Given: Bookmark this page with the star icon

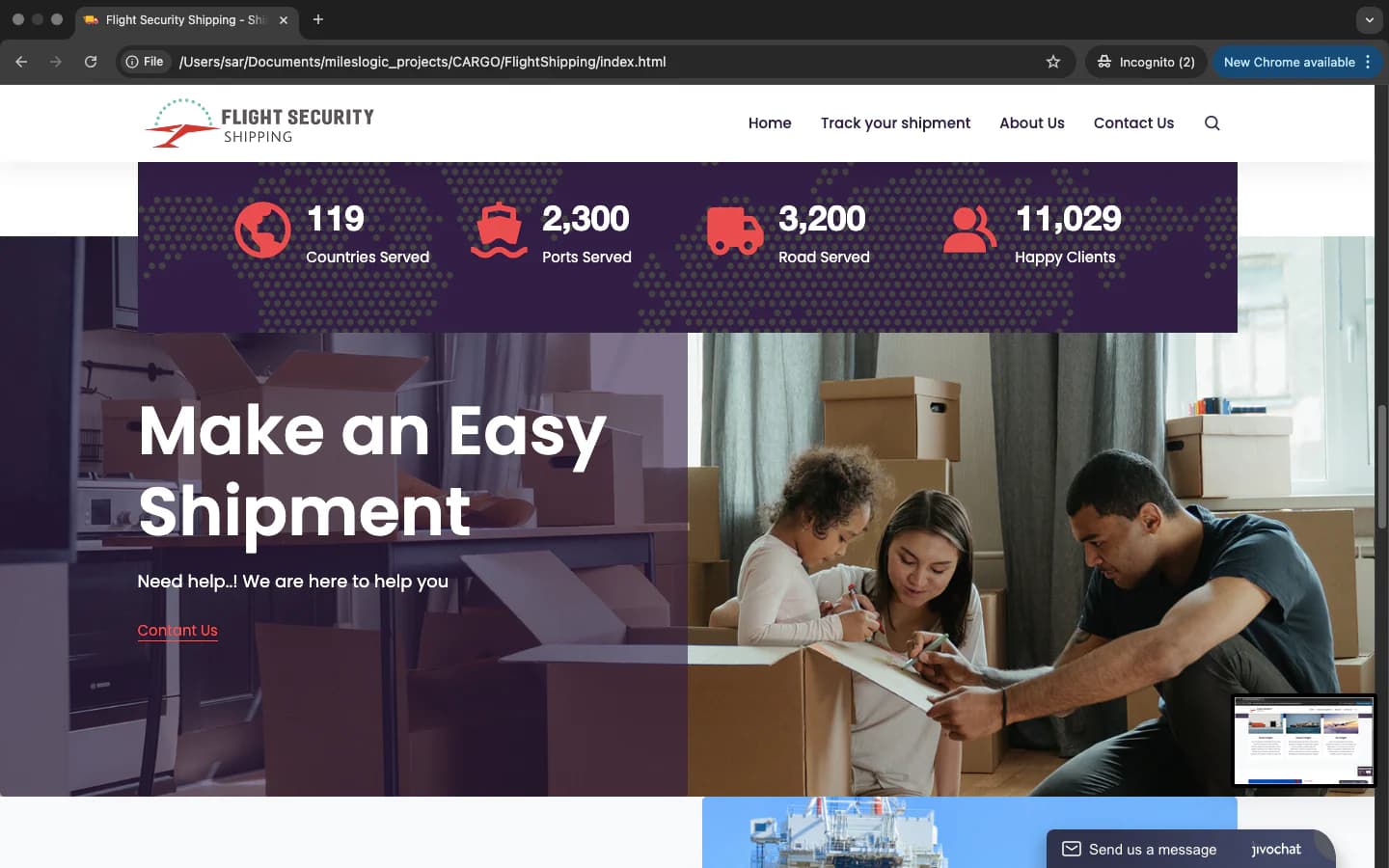Looking at the screenshot, I should pyautogui.click(x=1053, y=62).
